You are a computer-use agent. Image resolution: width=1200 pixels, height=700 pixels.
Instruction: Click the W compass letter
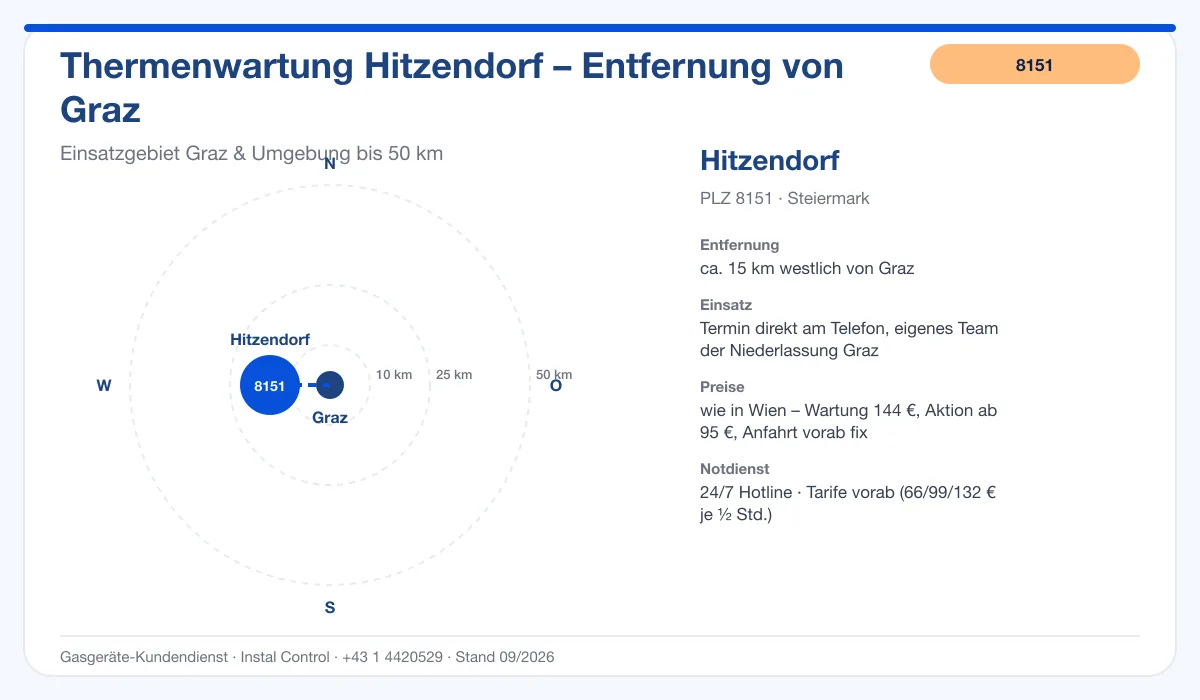pyautogui.click(x=104, y=386)
